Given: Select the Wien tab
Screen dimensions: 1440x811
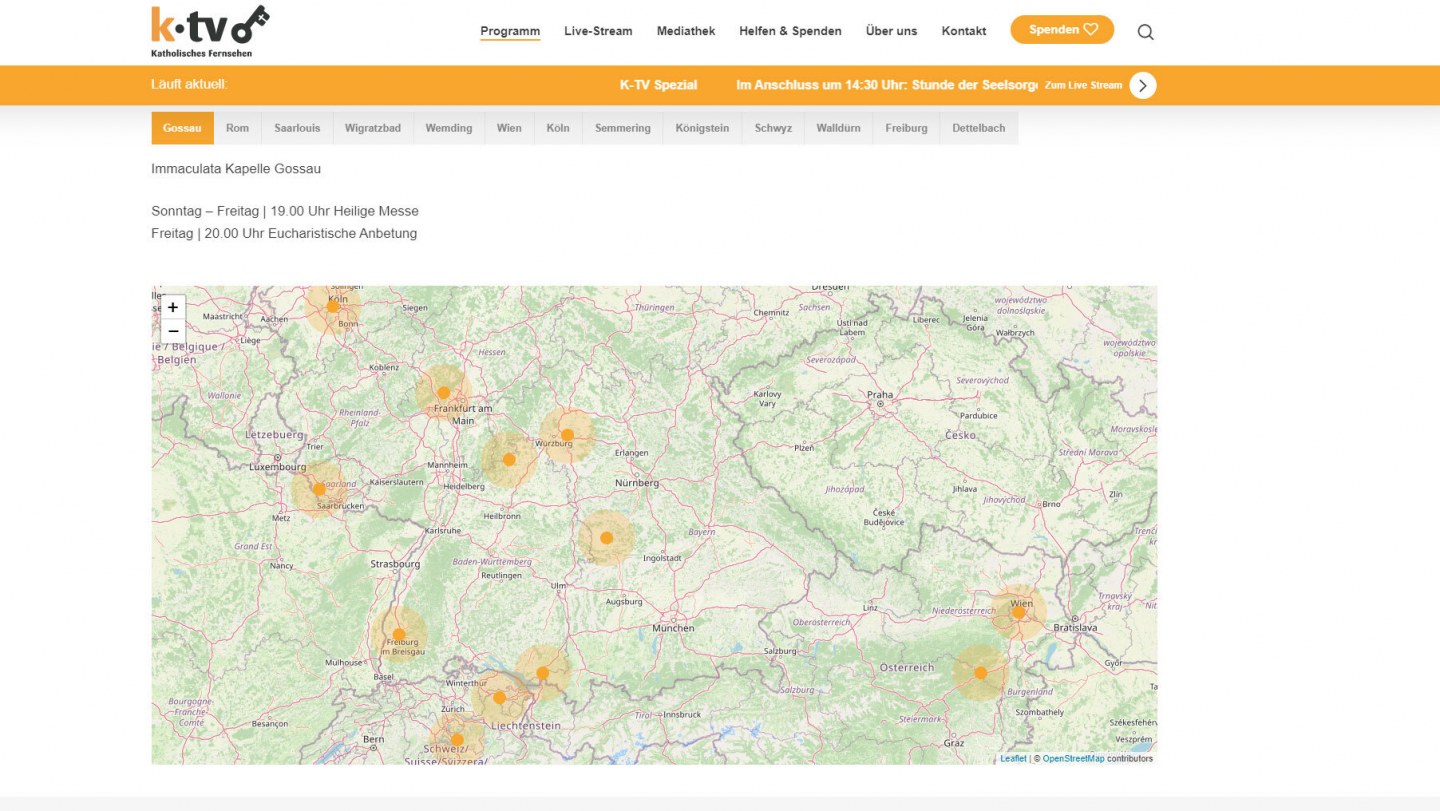Looking at the screenshot, I should click(x=509, y=128).
